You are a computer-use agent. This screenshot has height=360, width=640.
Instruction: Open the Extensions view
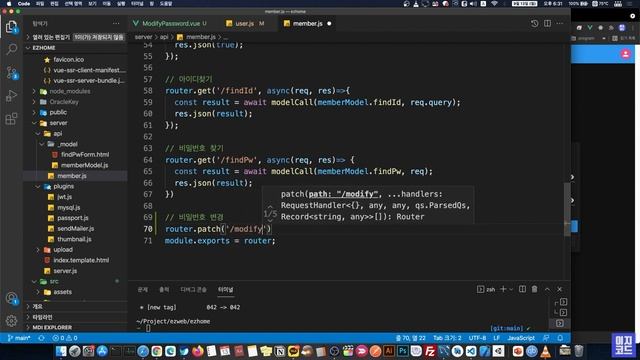coord(11,119)
